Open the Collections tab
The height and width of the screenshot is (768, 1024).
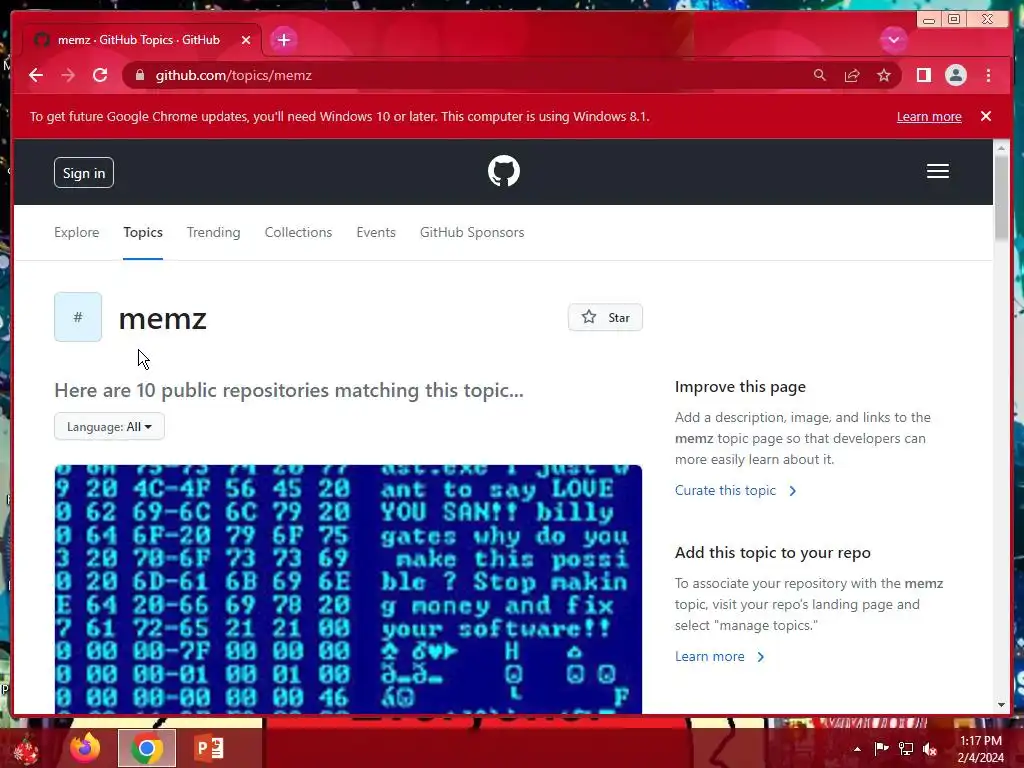pos(298,232)
